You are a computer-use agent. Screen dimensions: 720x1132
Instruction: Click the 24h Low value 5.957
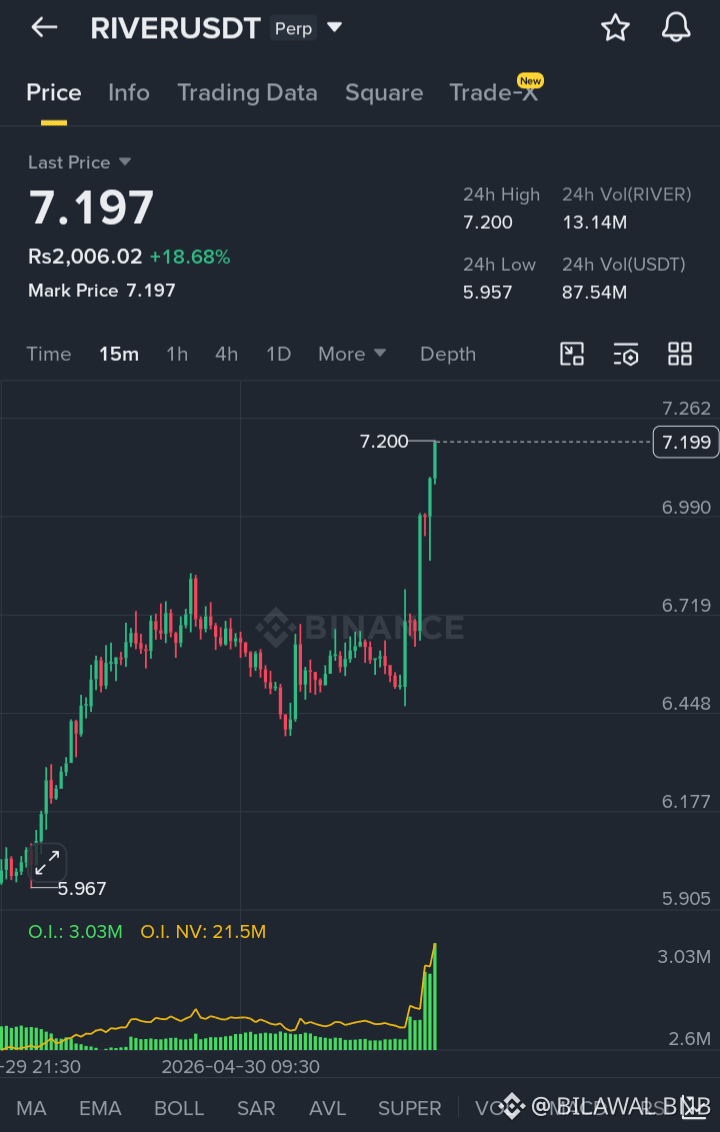[487, 292]
